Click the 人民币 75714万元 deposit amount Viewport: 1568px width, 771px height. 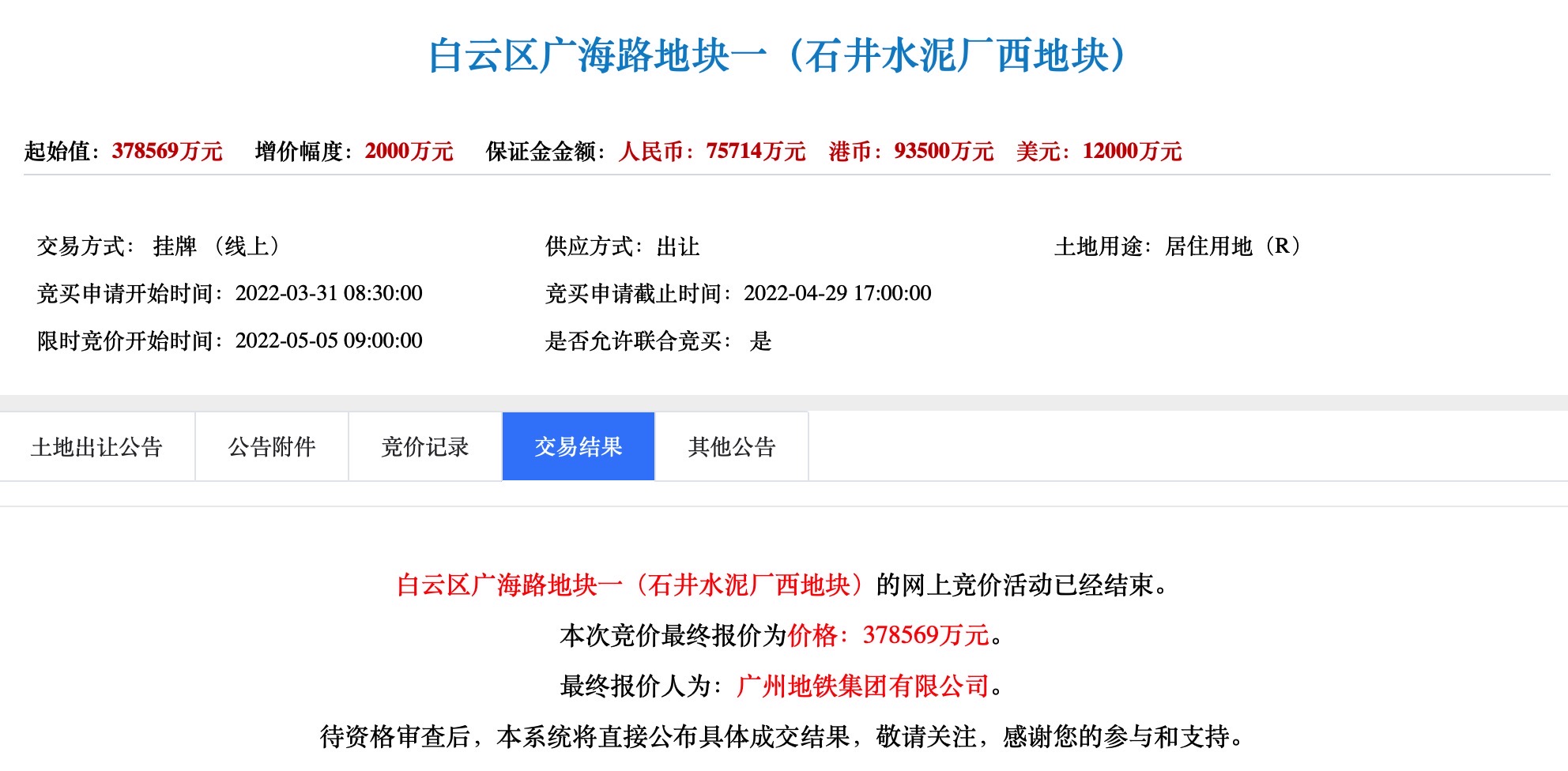tap(756, 151)
